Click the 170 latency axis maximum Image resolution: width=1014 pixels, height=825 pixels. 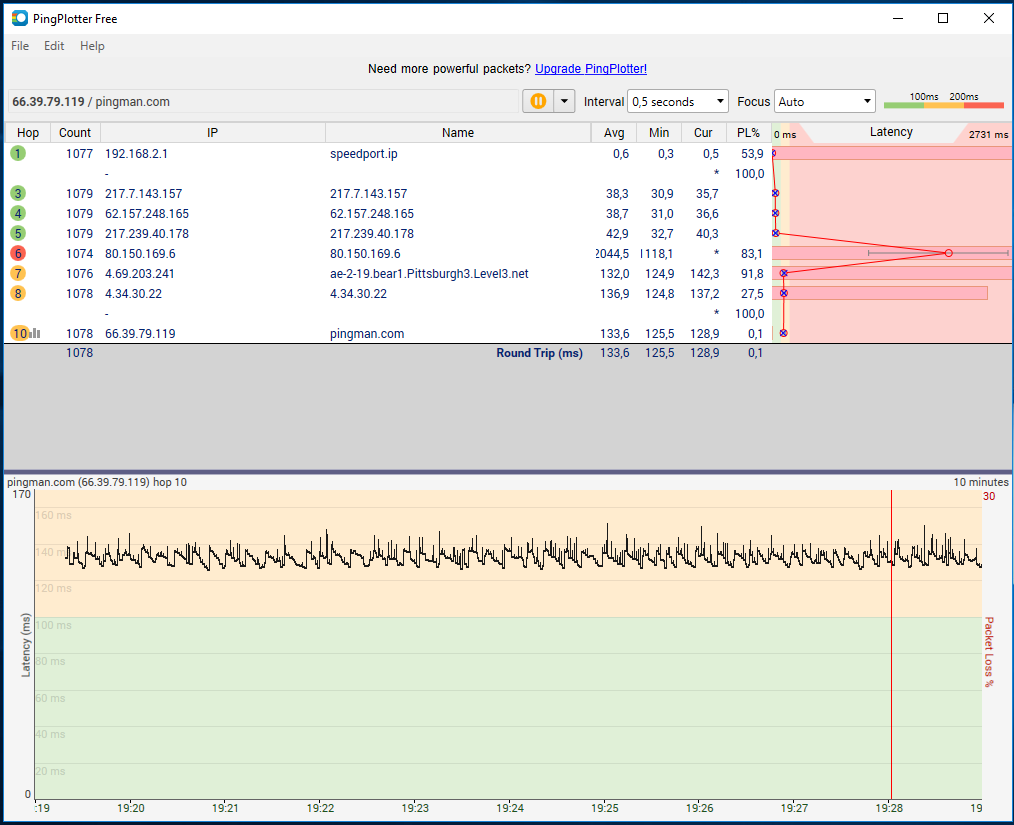[x=21, y=495]
